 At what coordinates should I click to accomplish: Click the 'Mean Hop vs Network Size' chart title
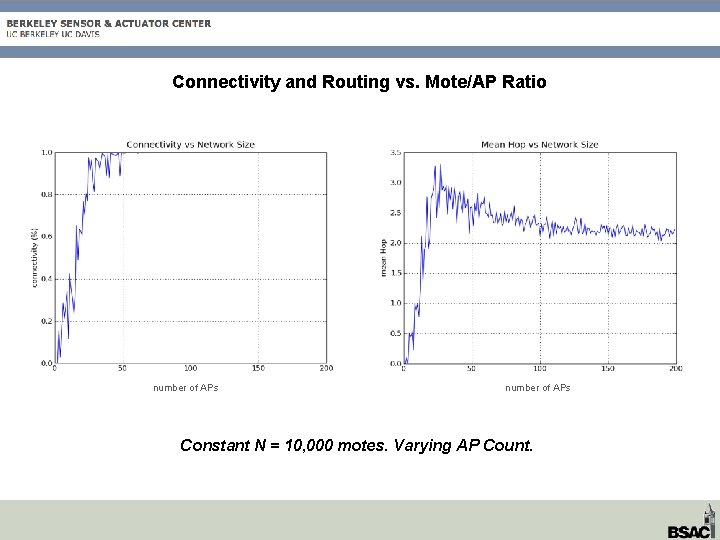[x=540, y=145]
